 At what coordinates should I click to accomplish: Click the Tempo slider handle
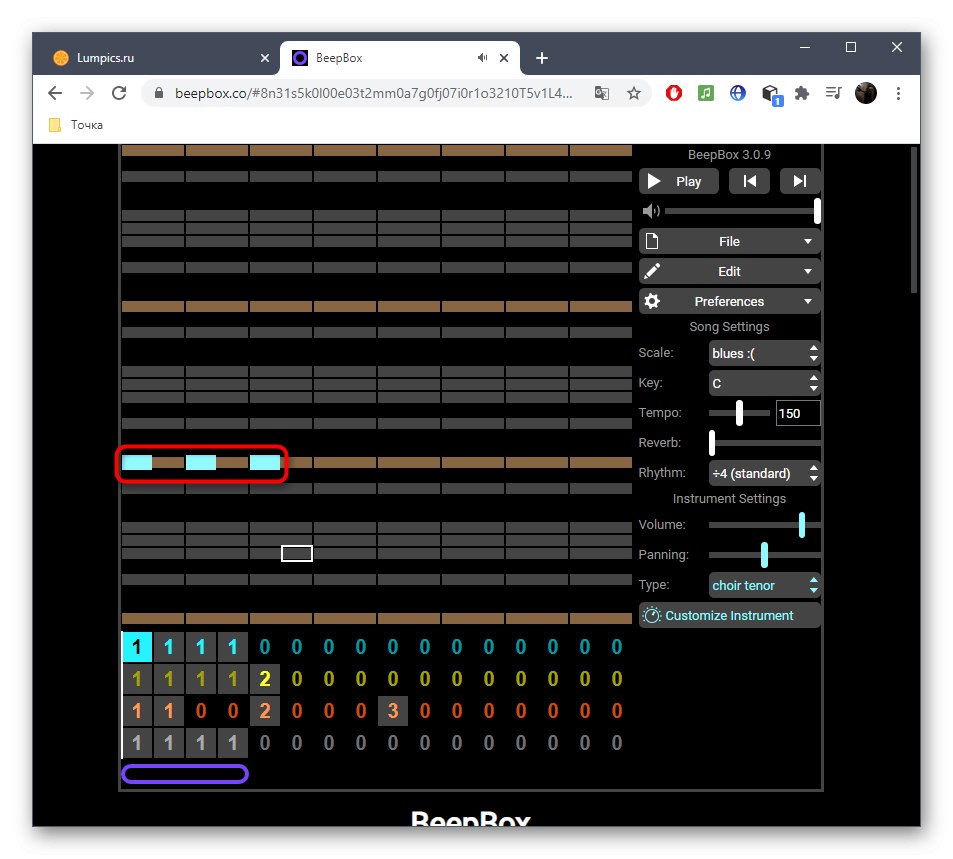[x=739, y=413]
